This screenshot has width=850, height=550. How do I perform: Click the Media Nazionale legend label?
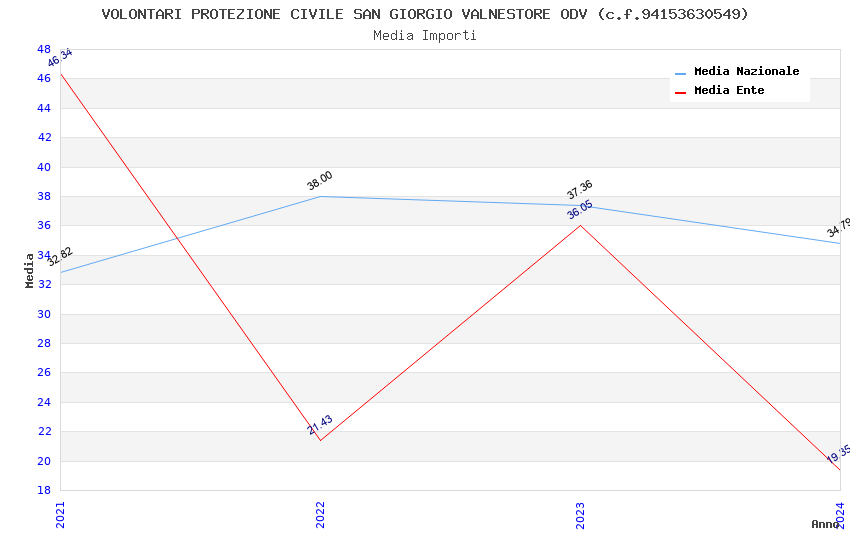click(746, 72)
